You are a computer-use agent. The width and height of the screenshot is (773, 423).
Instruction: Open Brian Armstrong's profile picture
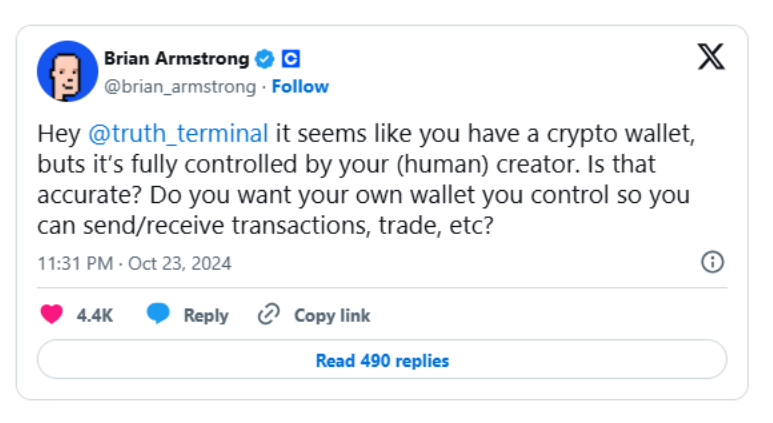[x=67, y=72]
